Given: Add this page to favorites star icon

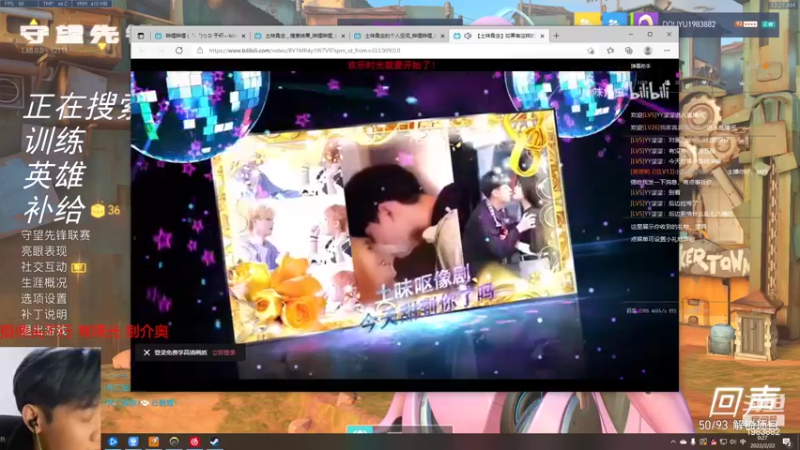Looking at the screenshot, I should [x=591, y=51].
